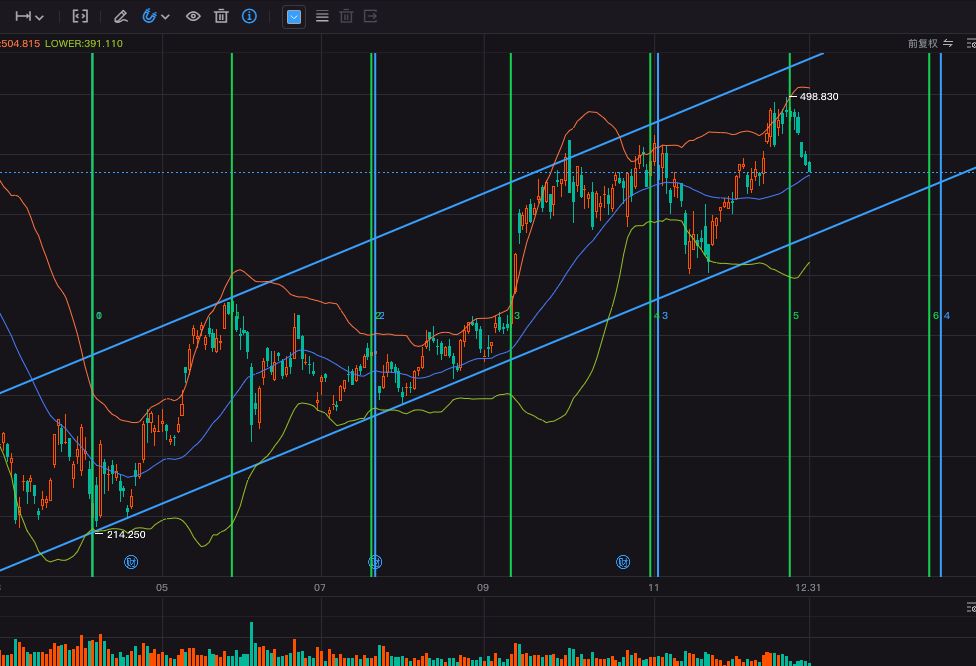Toggle drawings visibility with eye icon
This screenshot has width=976, height=666.
pos(193,16)
